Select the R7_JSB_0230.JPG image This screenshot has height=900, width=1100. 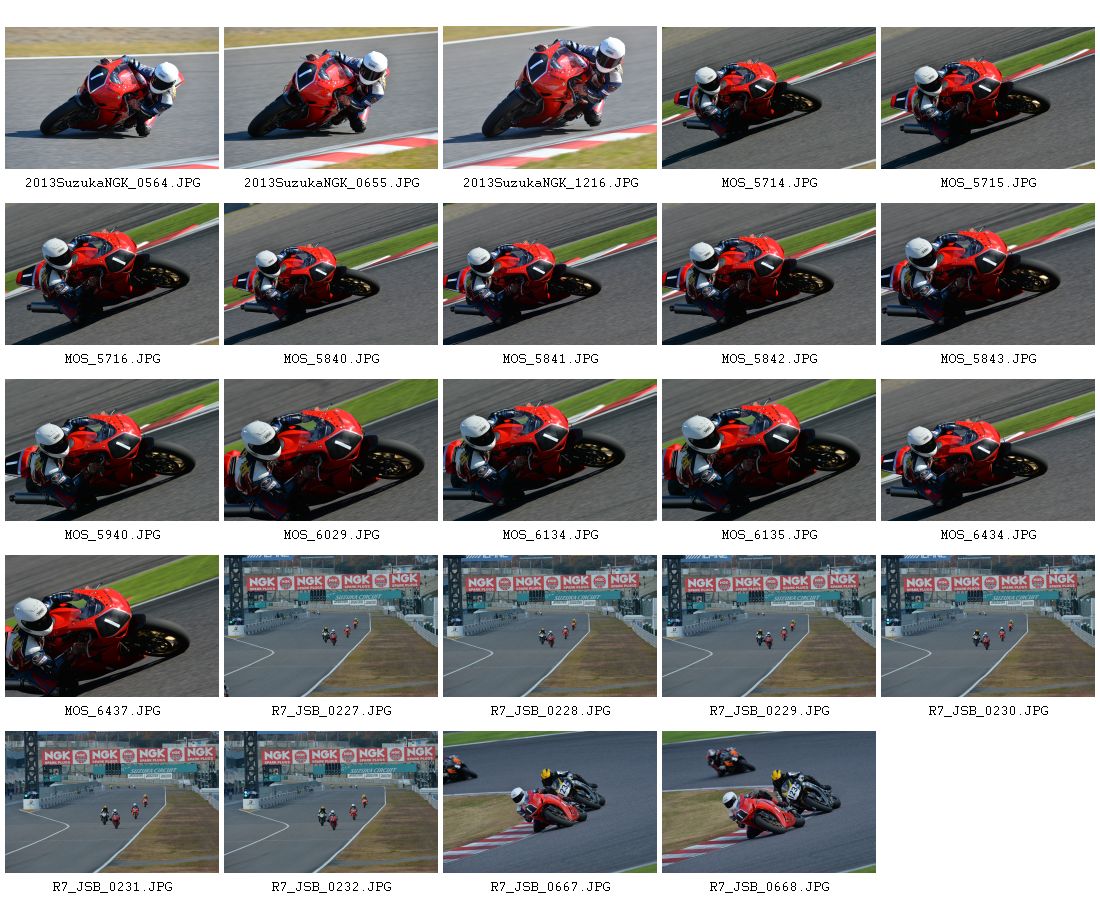pyautogui.click(x=988, y=626)
